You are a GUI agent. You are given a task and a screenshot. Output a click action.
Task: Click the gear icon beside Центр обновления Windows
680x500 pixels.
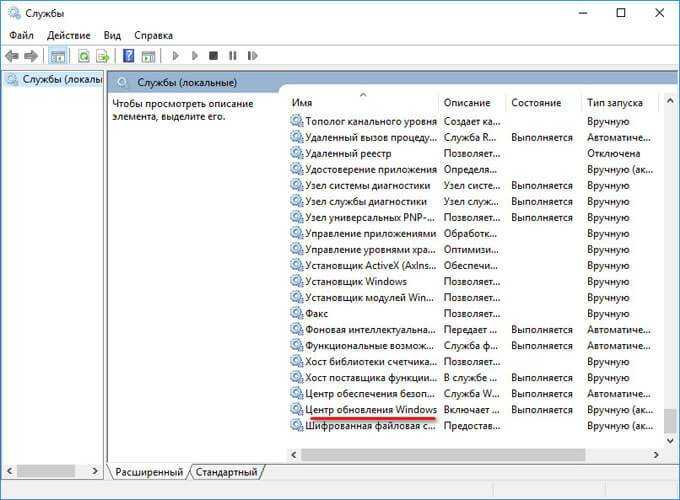297,409
